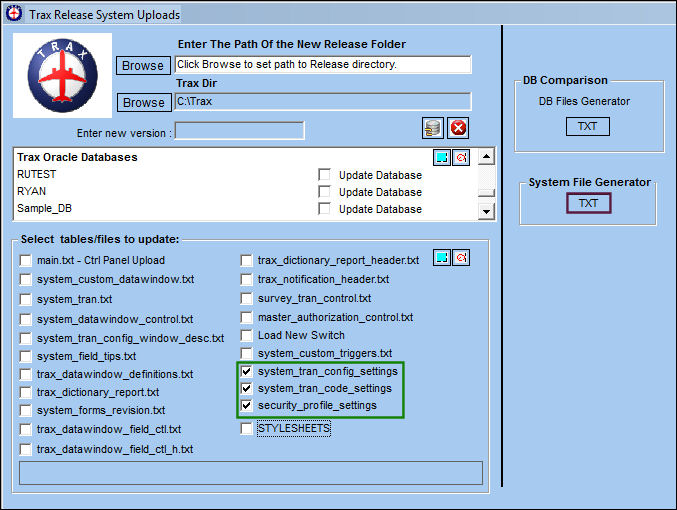Click DB Files Generator TXT button
This screenshot has width=677, height=510.
point(588,127)
